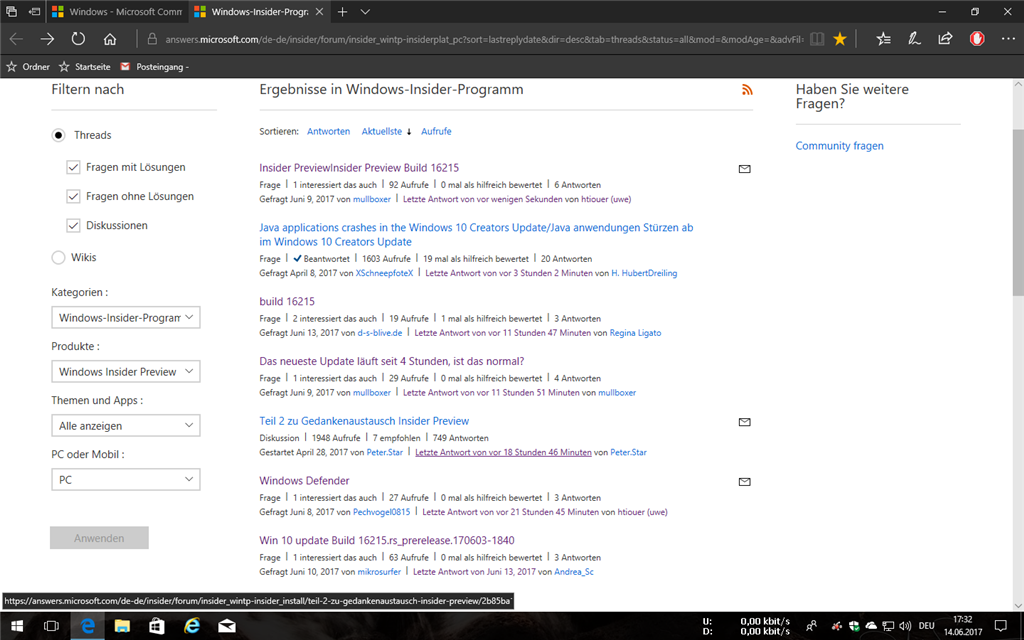Viewport: 1024px width, 640px height.
Task: Click the share icon in toolbar
Action: tap(945, 39)
